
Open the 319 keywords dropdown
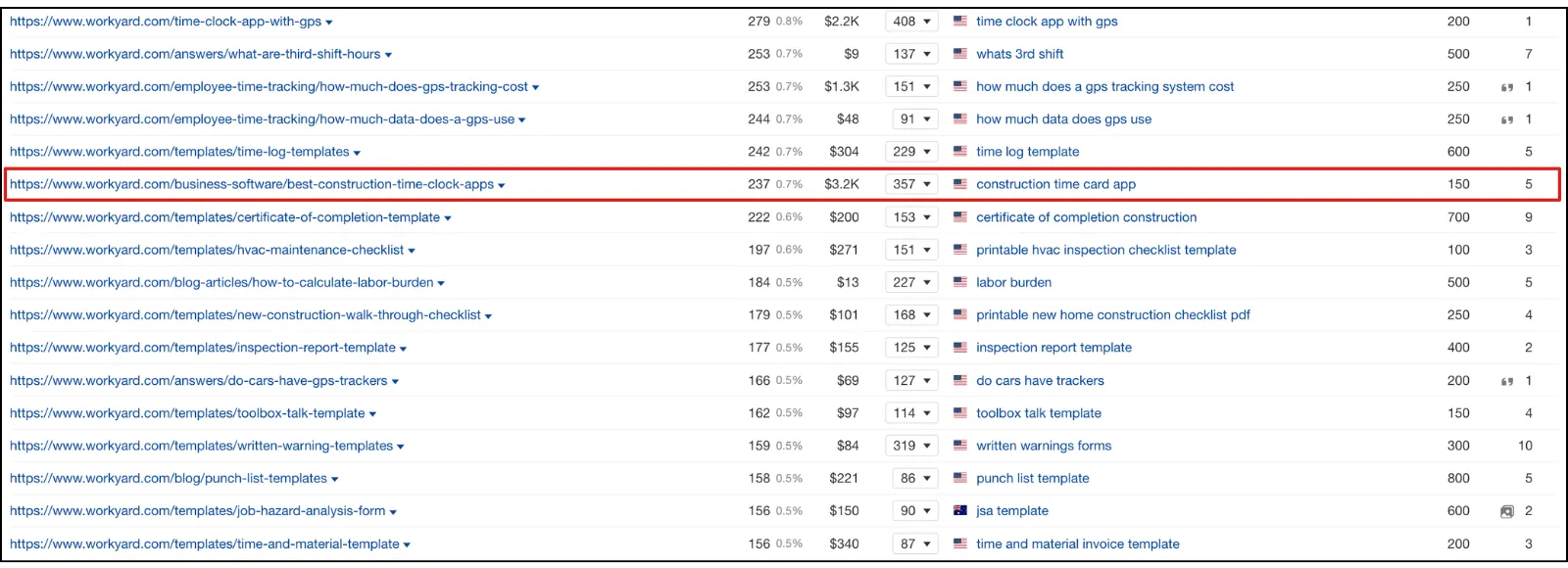pos(911,446)
